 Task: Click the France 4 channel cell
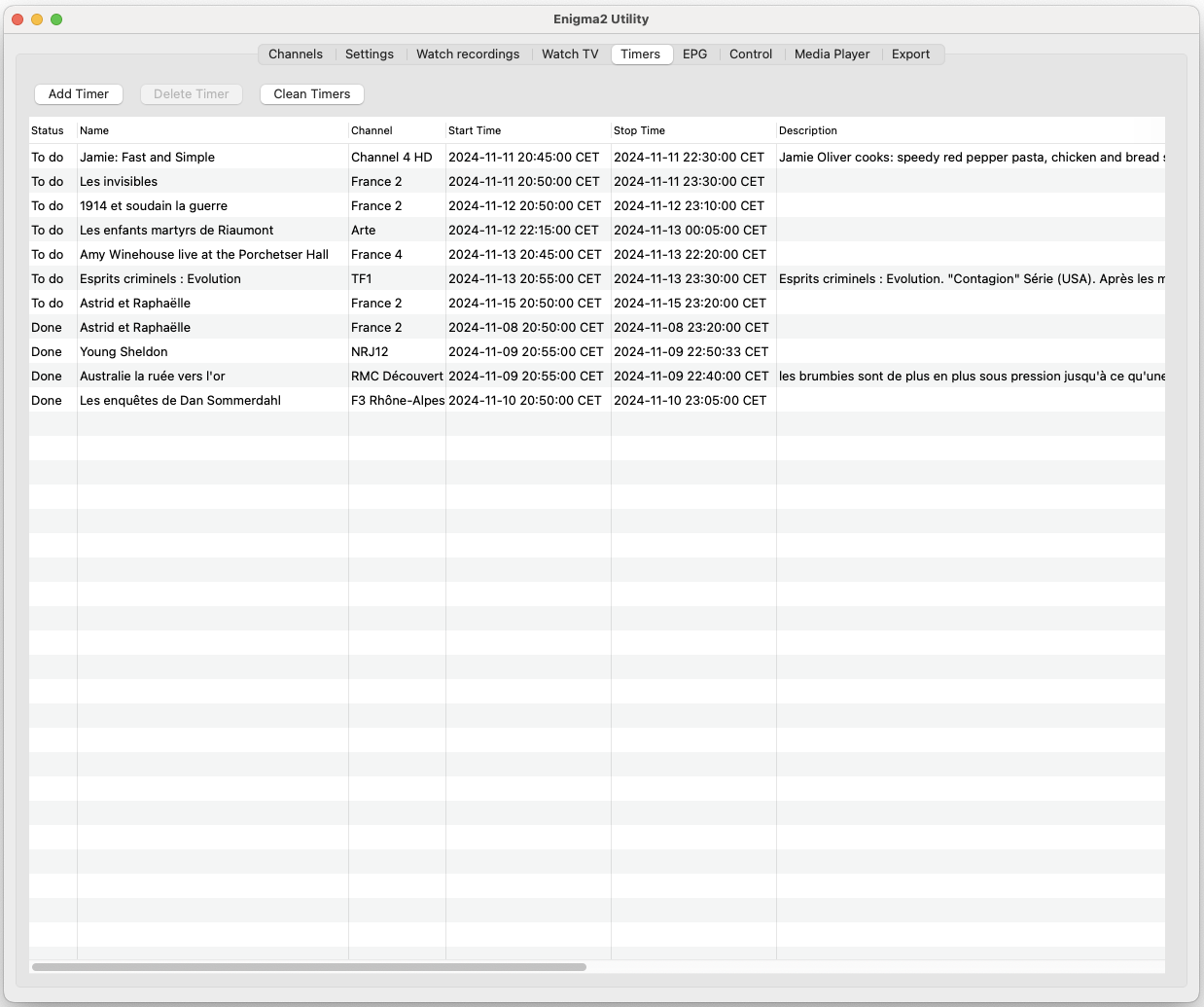coord(397,254)
